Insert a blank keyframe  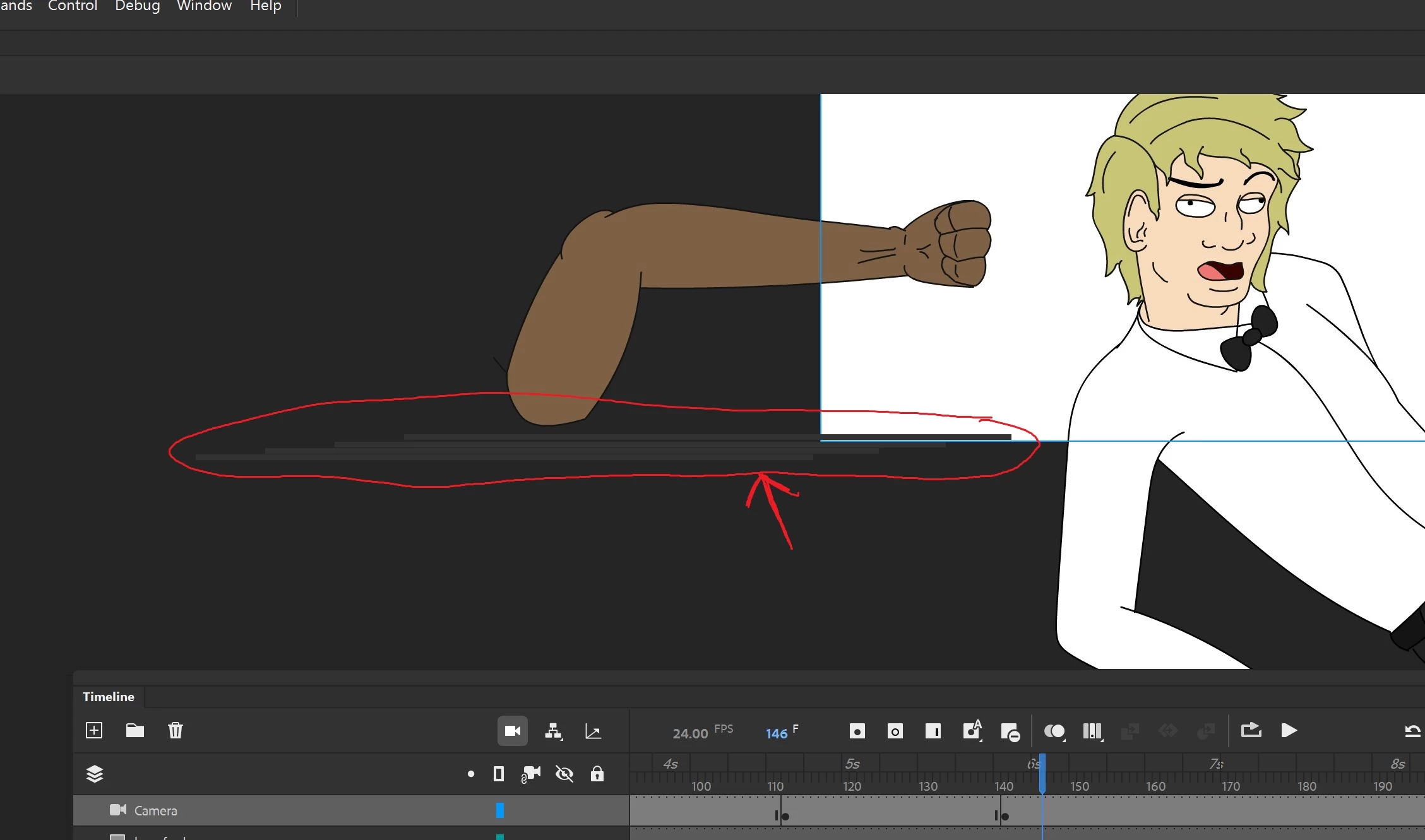click(895, 731)
